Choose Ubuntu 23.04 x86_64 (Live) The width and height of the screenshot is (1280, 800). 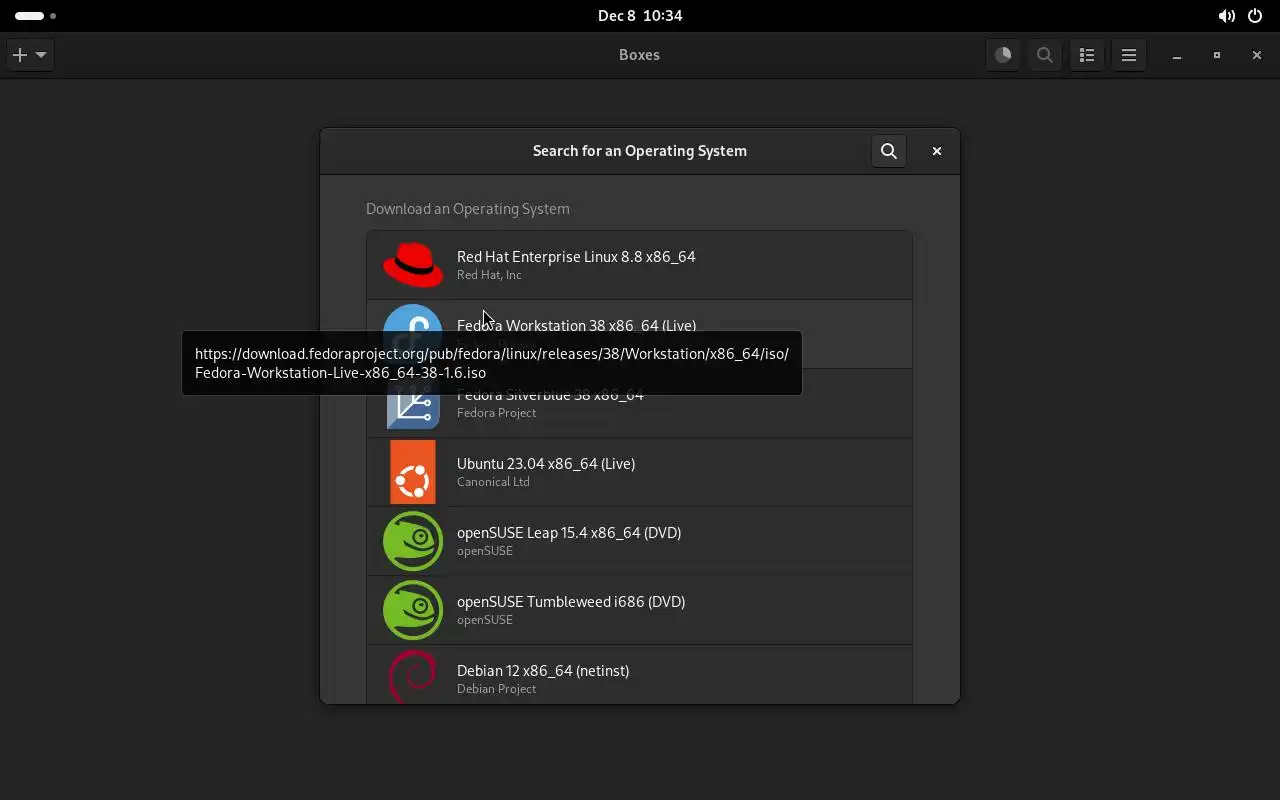point(639,472)
